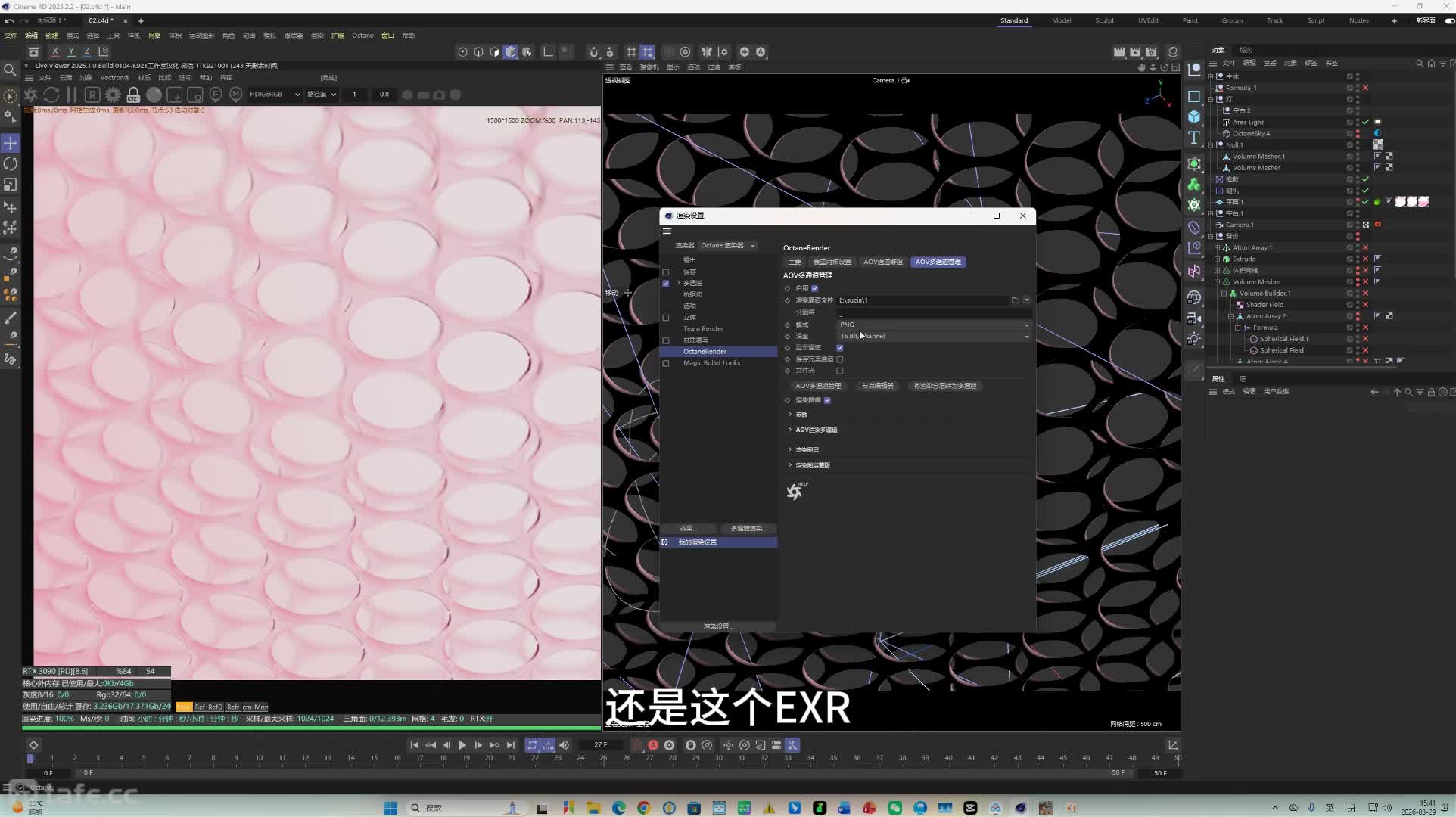Image resolution: width=1456 pixels, height=817 pixels.
Task: Enable the 保存完美通道 checkbox
Action: [x=840, y=359]
